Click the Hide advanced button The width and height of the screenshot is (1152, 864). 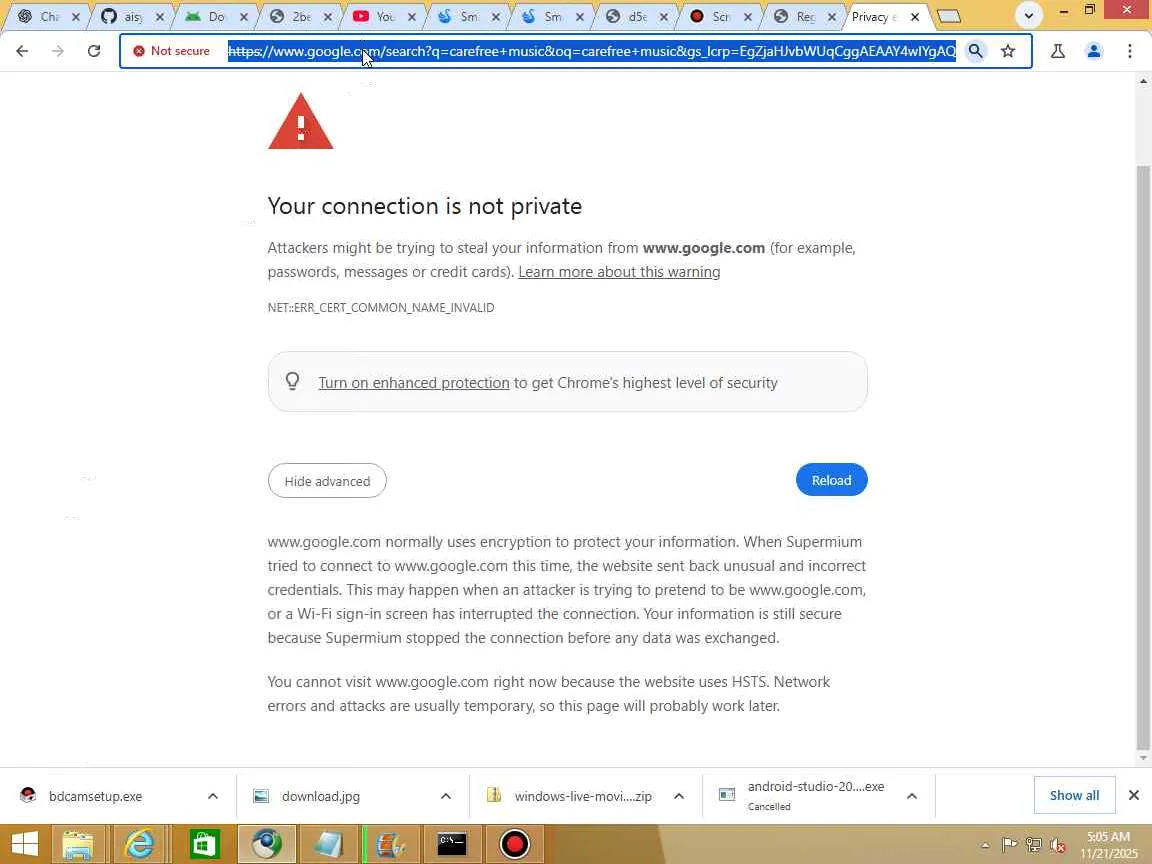pyautogui.click(x=327, y=480)
